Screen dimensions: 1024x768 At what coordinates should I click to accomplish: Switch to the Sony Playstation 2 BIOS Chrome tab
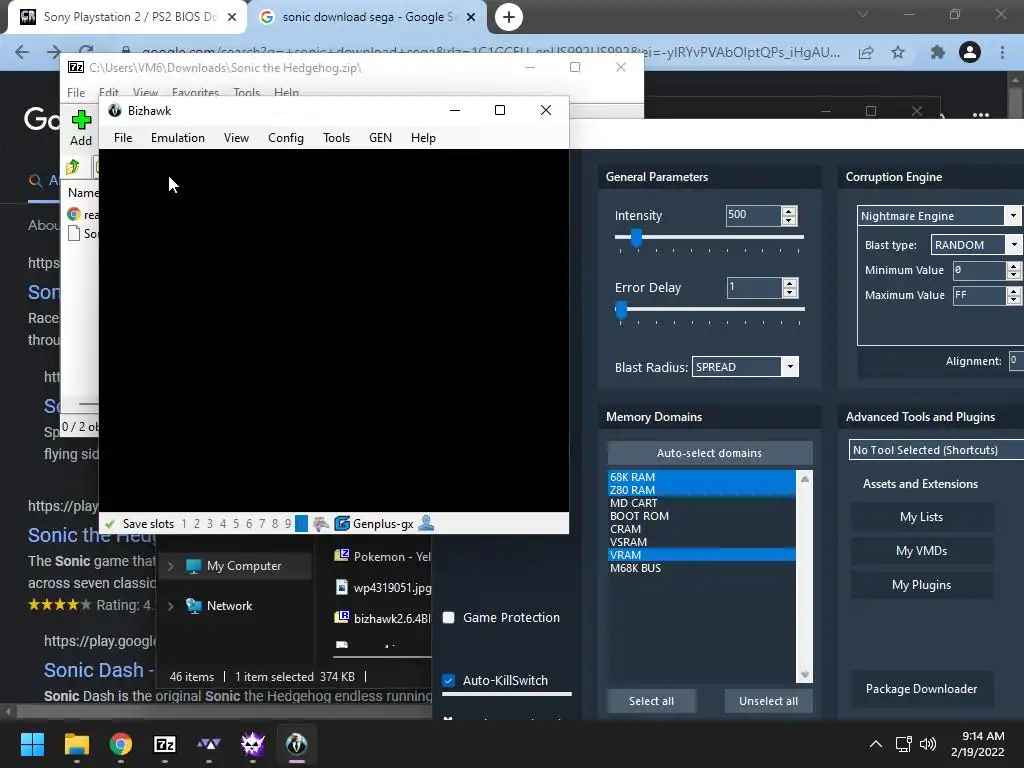127,17
